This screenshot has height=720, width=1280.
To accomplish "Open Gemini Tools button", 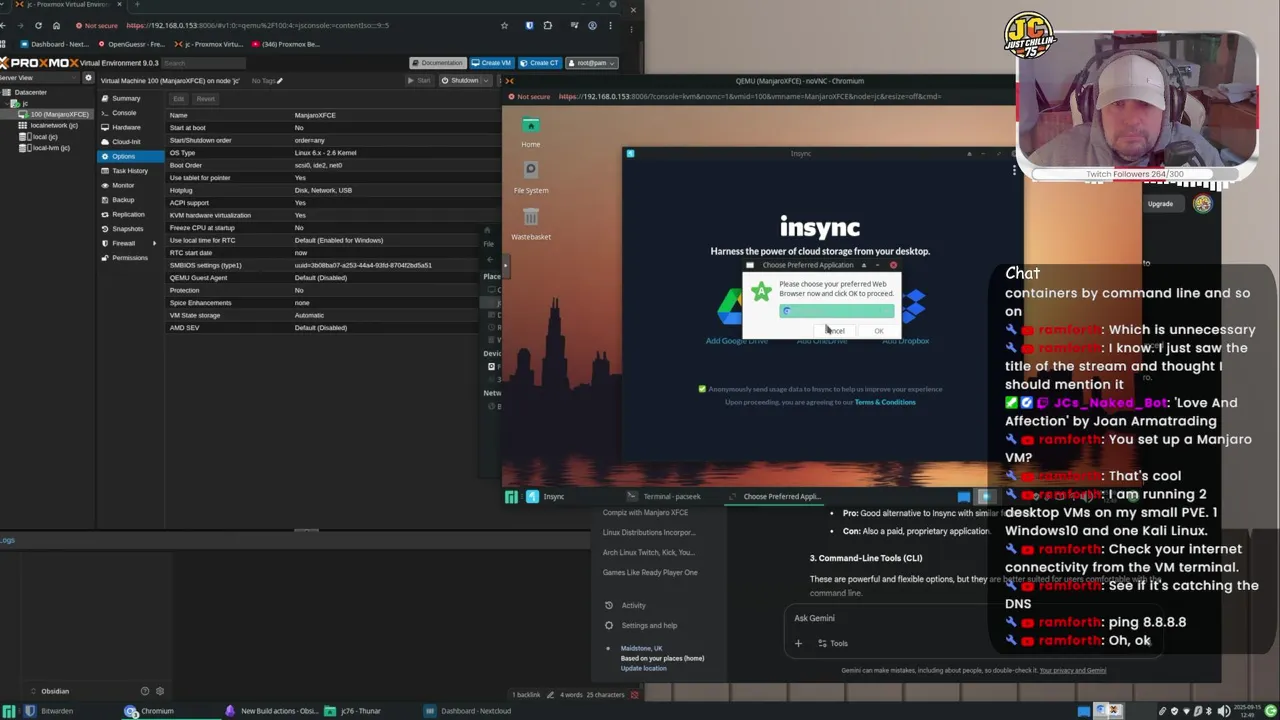I will (832, 644).
